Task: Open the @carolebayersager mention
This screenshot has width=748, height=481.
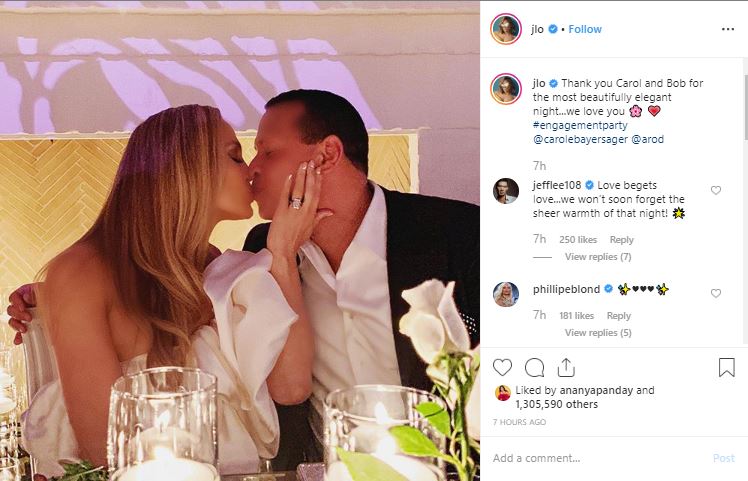Action: (x=581, y=139)
